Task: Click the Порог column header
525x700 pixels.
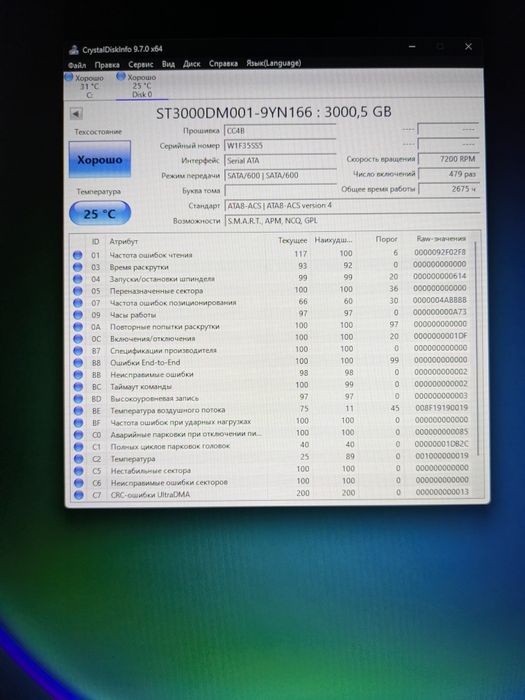Action: (386, 239)
